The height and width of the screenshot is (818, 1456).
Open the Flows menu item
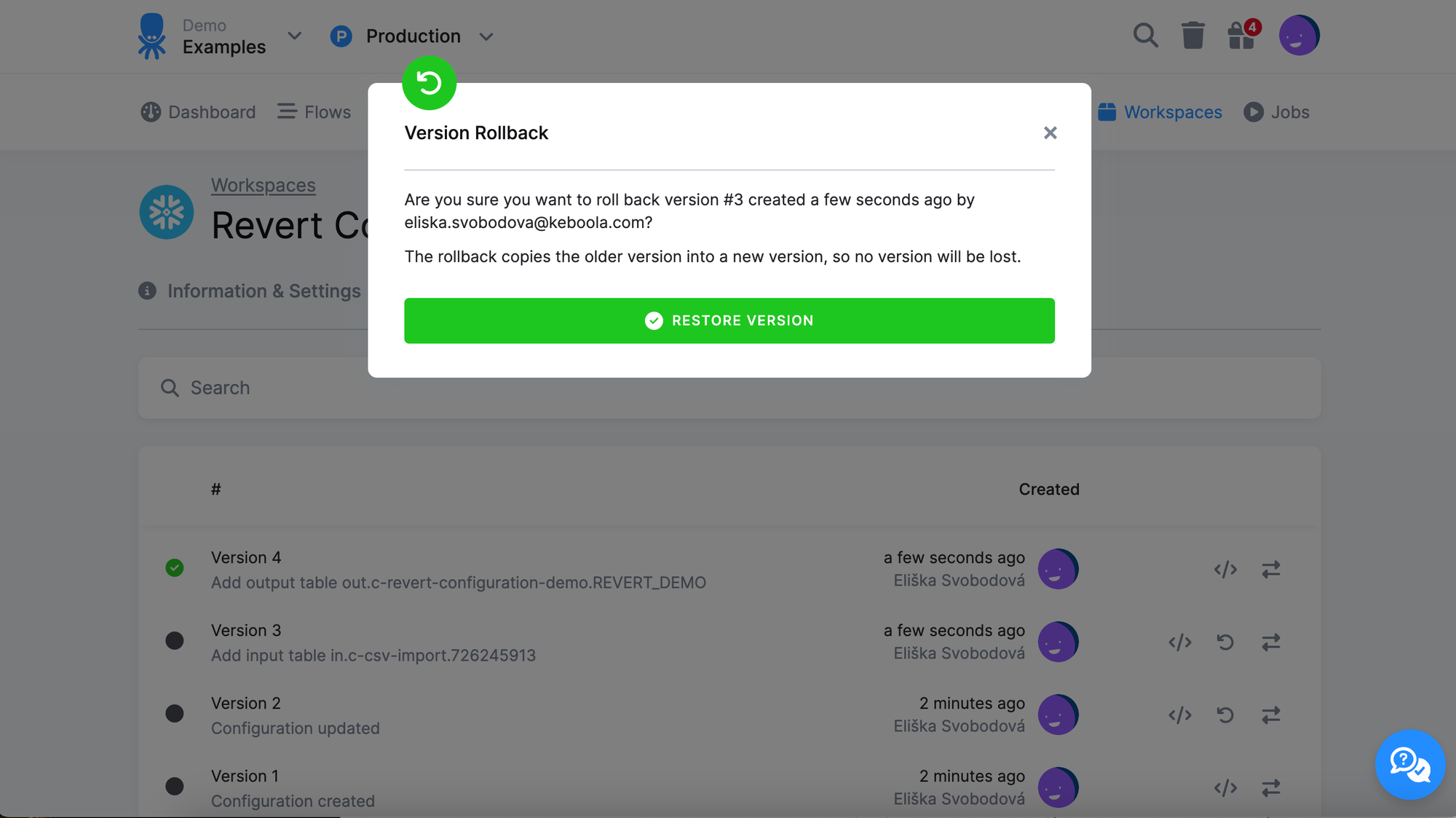tap(314, 112)
